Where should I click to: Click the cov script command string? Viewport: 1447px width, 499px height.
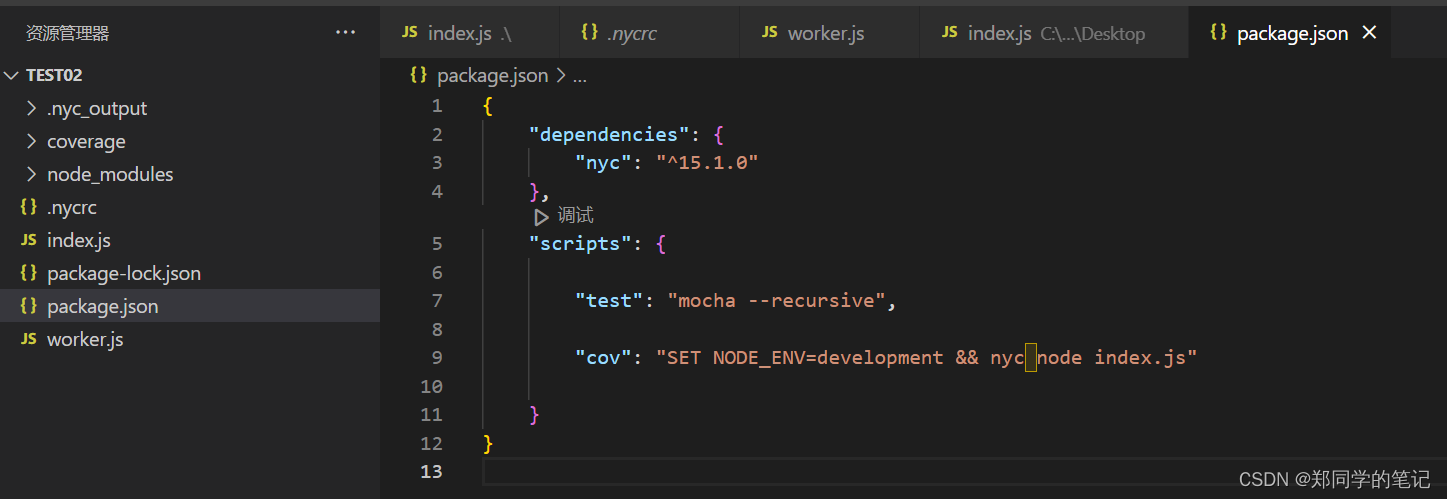[927, 357]
